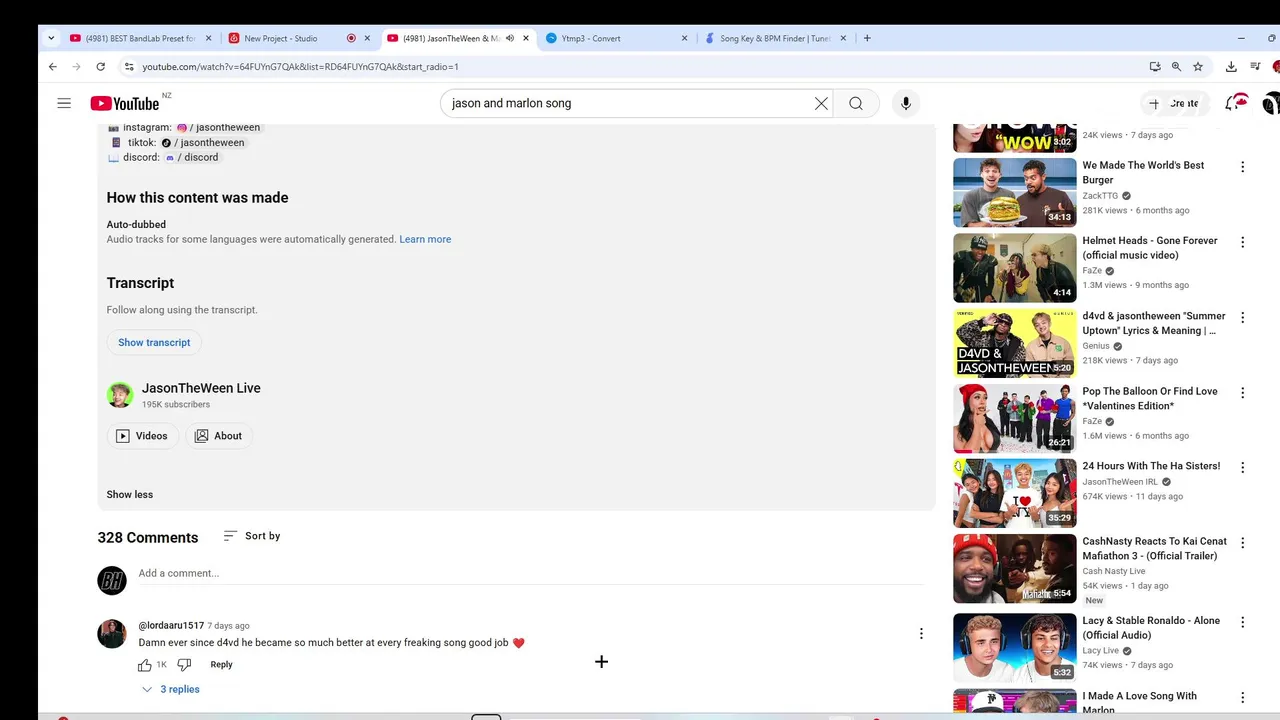Like the lordaaru1517 comment
The image size is (1280, 720).
tap(145, 664)
